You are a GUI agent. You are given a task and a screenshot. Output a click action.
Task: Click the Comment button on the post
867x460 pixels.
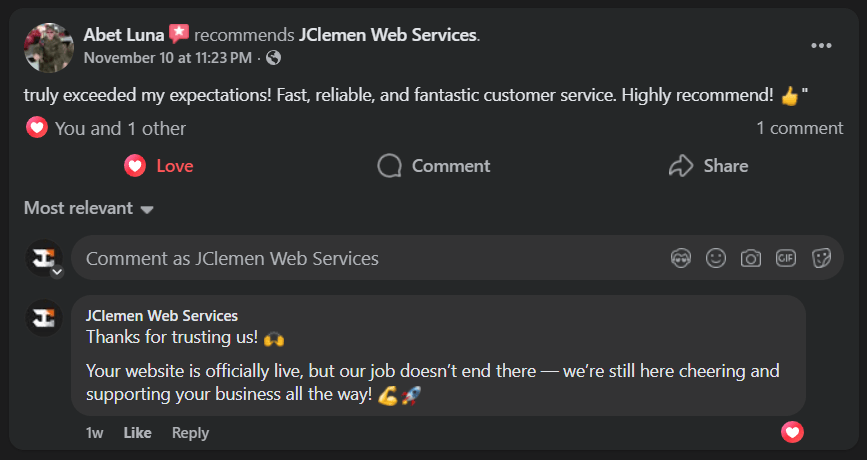click(434, 166)
